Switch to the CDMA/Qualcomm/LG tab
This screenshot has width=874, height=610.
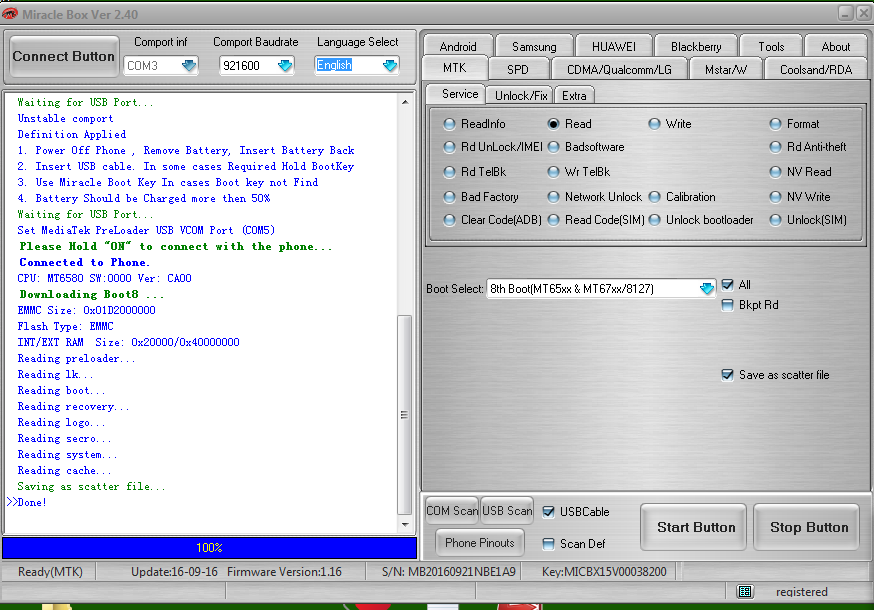(x=619, y=70)
